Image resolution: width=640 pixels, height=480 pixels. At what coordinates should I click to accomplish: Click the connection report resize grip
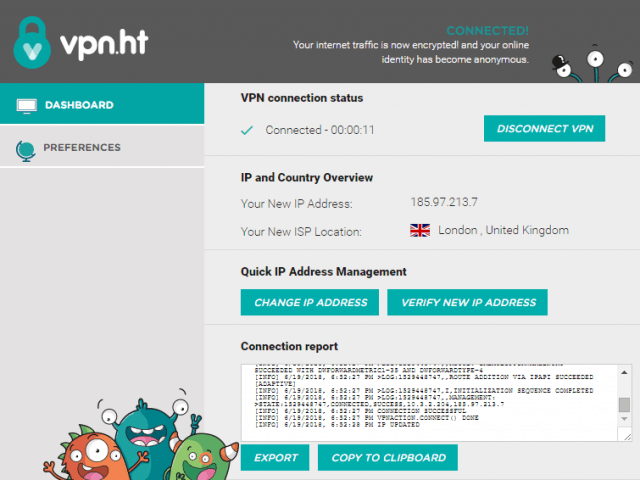click(x=626, y=435)
